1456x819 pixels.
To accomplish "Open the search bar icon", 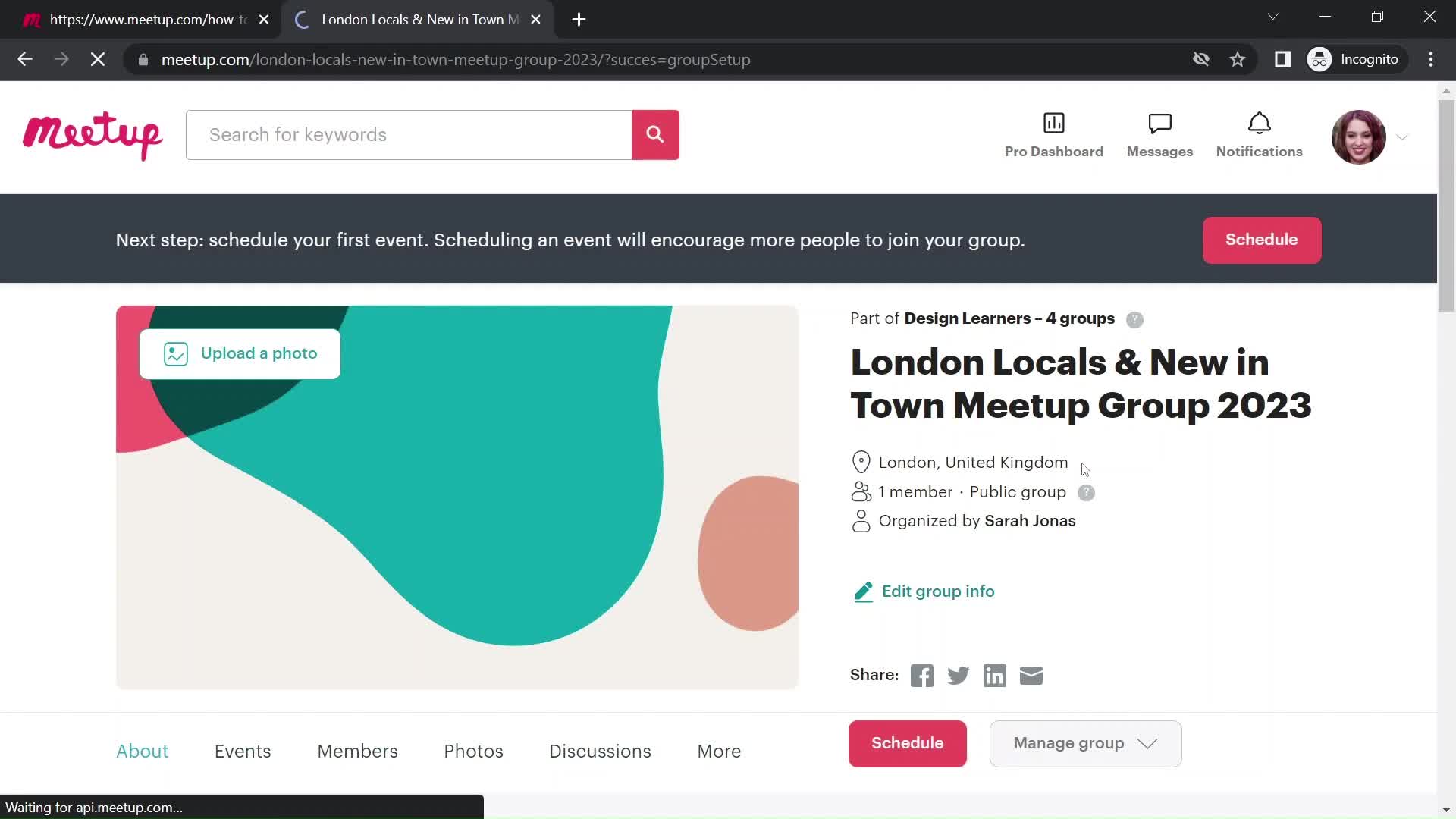I will point(655,135).
